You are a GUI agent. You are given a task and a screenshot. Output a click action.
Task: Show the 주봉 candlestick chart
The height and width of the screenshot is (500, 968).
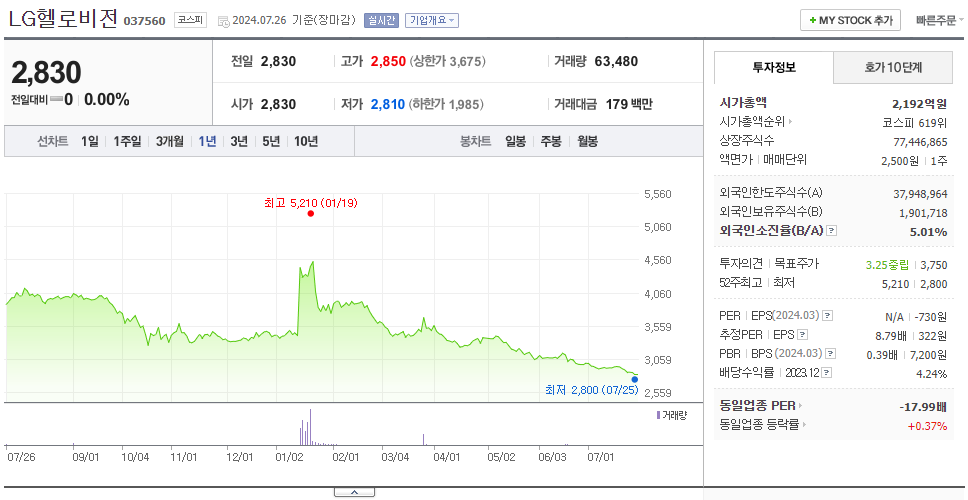click(551, 141)
